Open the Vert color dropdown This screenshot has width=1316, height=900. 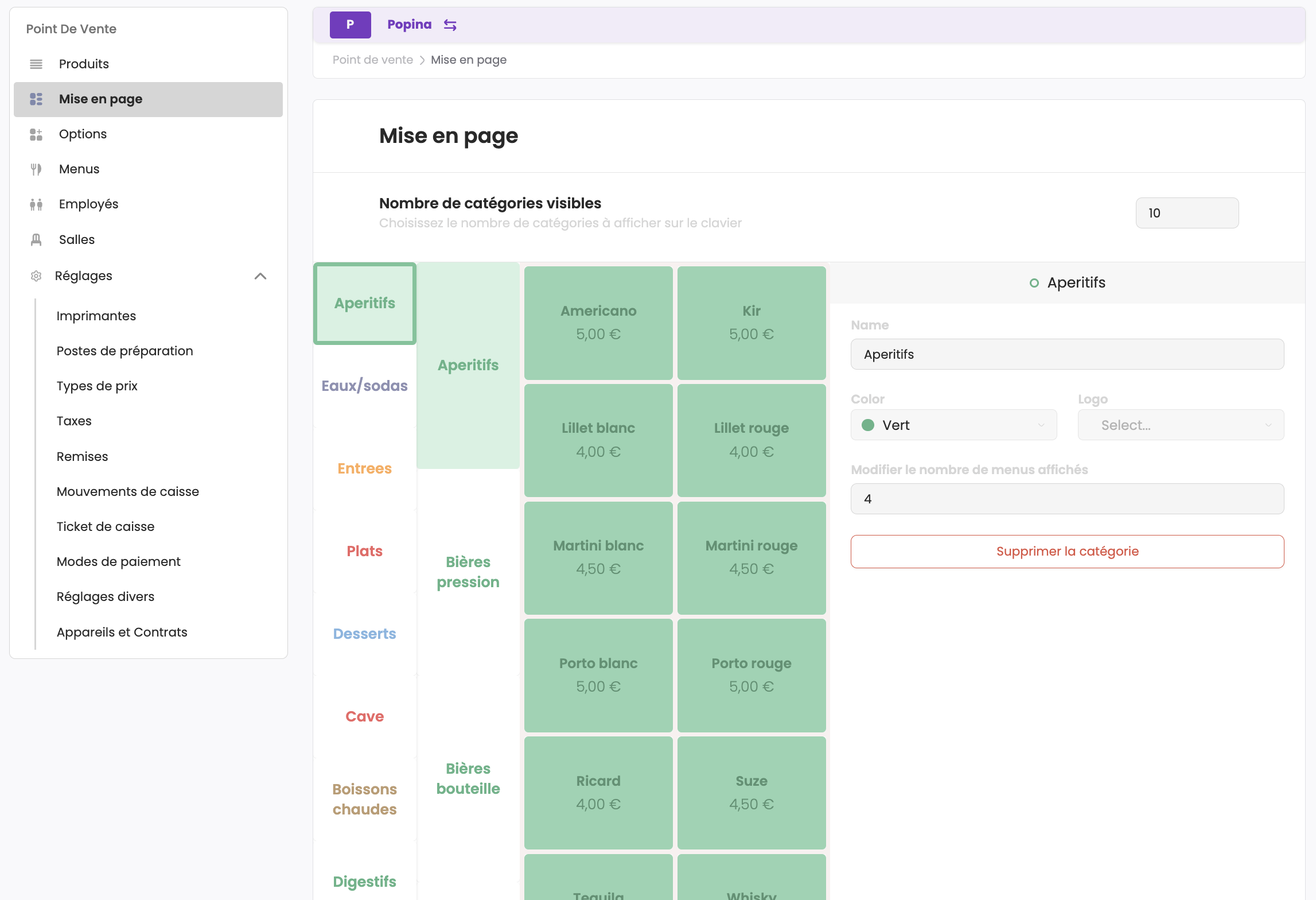(x=953, y=425)
